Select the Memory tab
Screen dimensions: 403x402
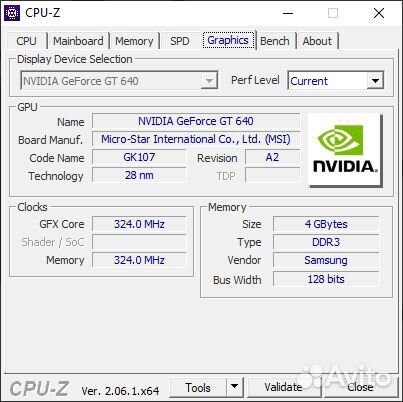134,41
